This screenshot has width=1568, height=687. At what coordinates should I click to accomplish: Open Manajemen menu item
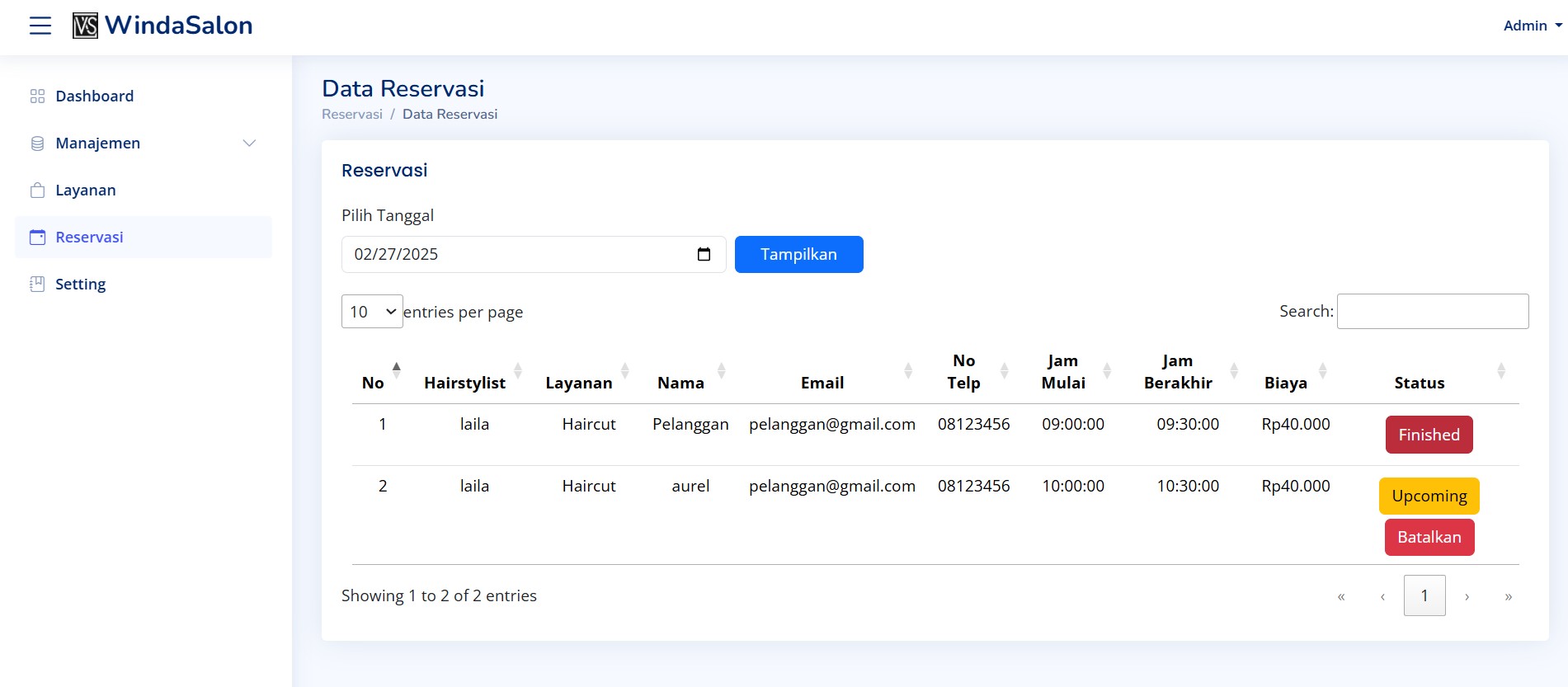[143, 144]
